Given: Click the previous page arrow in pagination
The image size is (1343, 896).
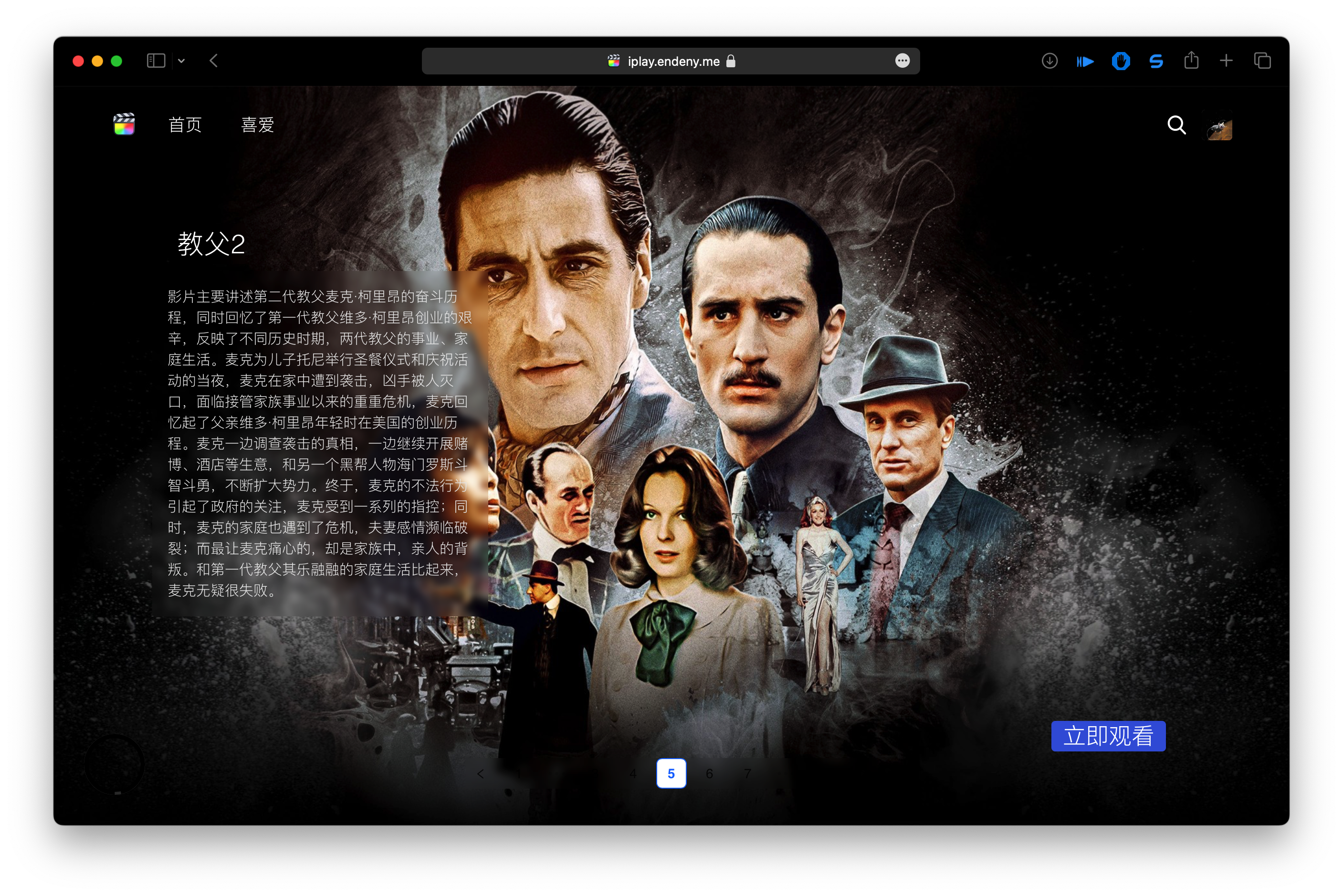Looking at the screenshot, I should point(480,774).
